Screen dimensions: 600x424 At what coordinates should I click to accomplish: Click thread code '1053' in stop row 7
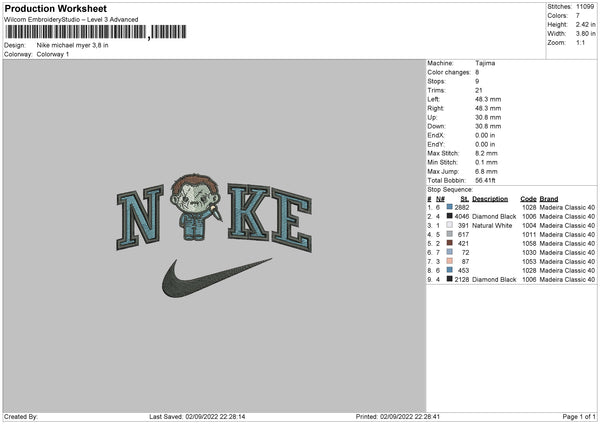pyautogui.click(x=529, y=261)
